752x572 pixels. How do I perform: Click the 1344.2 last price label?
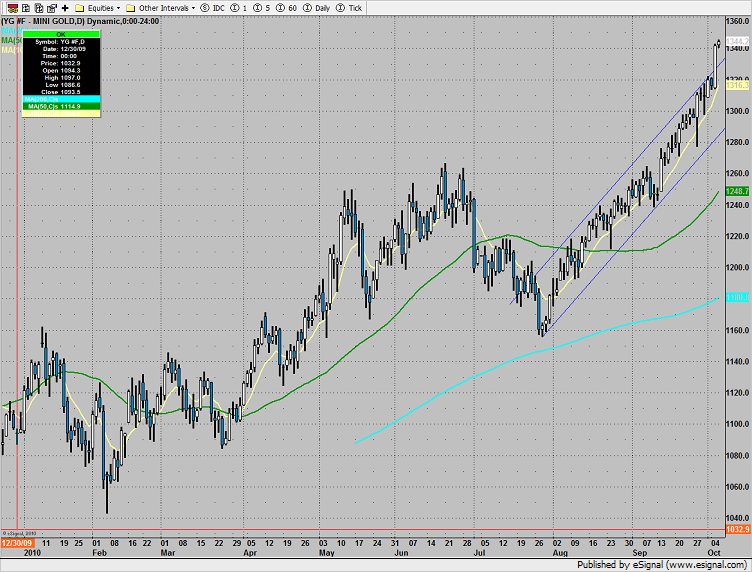[738, 41]
